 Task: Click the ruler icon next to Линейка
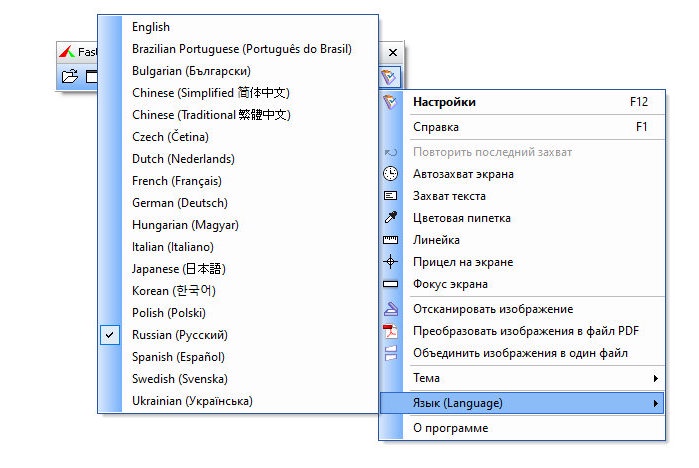pyautogui.click(x=391, y=240)
